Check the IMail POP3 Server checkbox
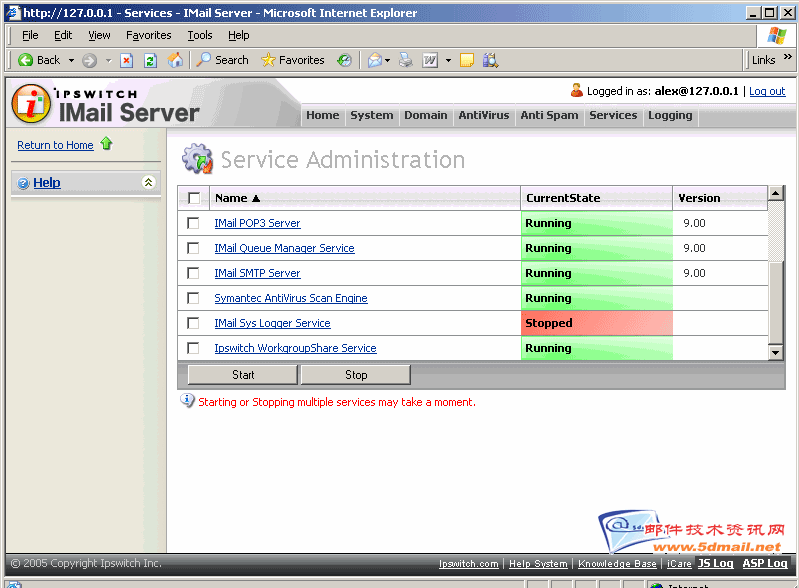The image size is (799, 588). coord(193,223)
